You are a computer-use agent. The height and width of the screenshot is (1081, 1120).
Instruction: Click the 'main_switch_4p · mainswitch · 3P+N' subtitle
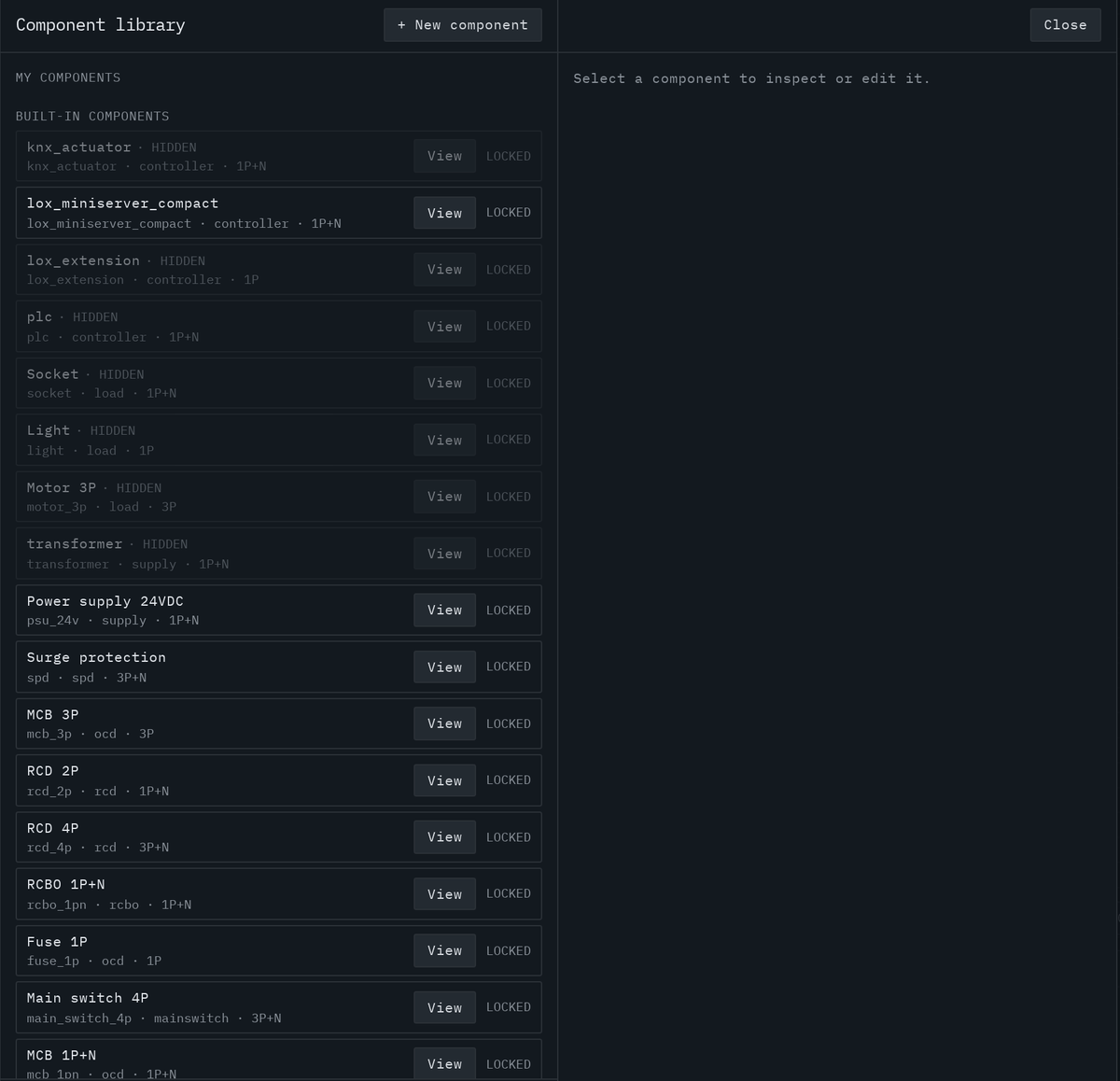coord(154,1018)
